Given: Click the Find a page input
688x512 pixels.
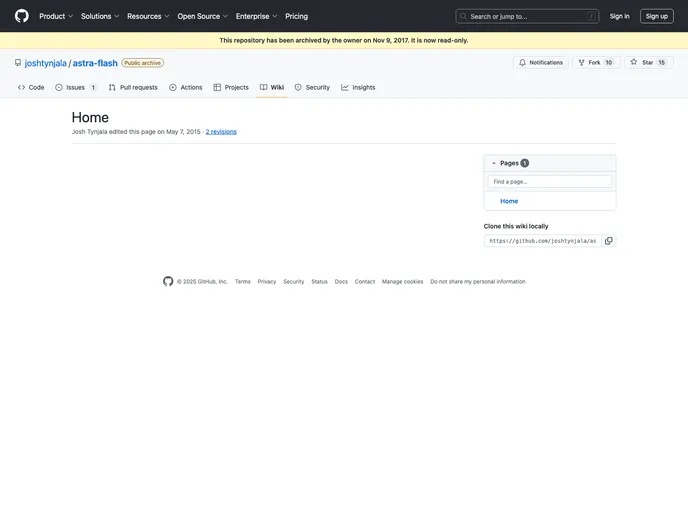Looking at the screenshot, I should 550,182.
